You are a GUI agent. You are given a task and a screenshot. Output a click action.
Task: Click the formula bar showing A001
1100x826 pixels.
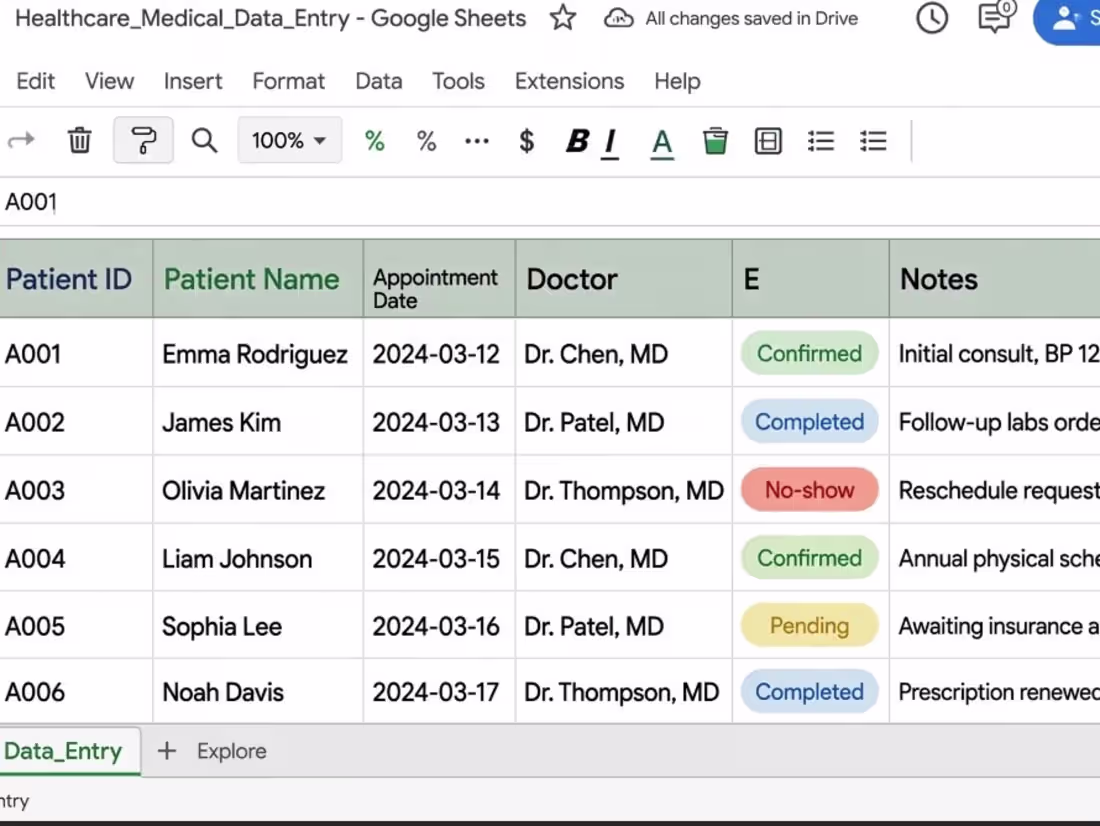pyautogui.click(x=550, y=202)
